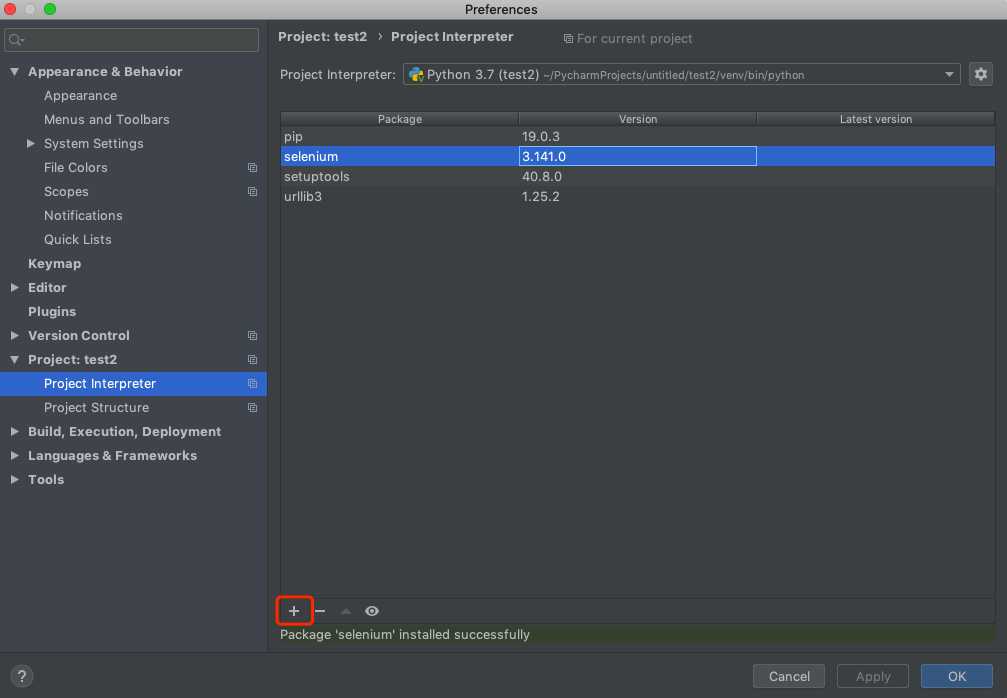This screenshot has width=1007, height=698.
Task: Open Plugins settings
Action: click(x=52, y=311)
